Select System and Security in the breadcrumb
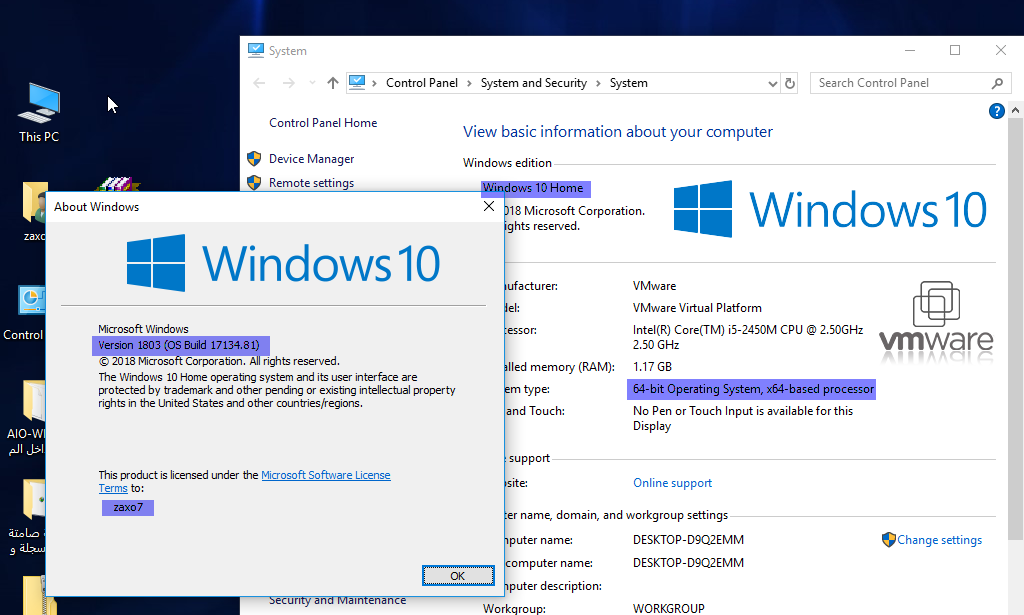The image size is (1024, 615). pyautogui.click(x=533, y=83)
